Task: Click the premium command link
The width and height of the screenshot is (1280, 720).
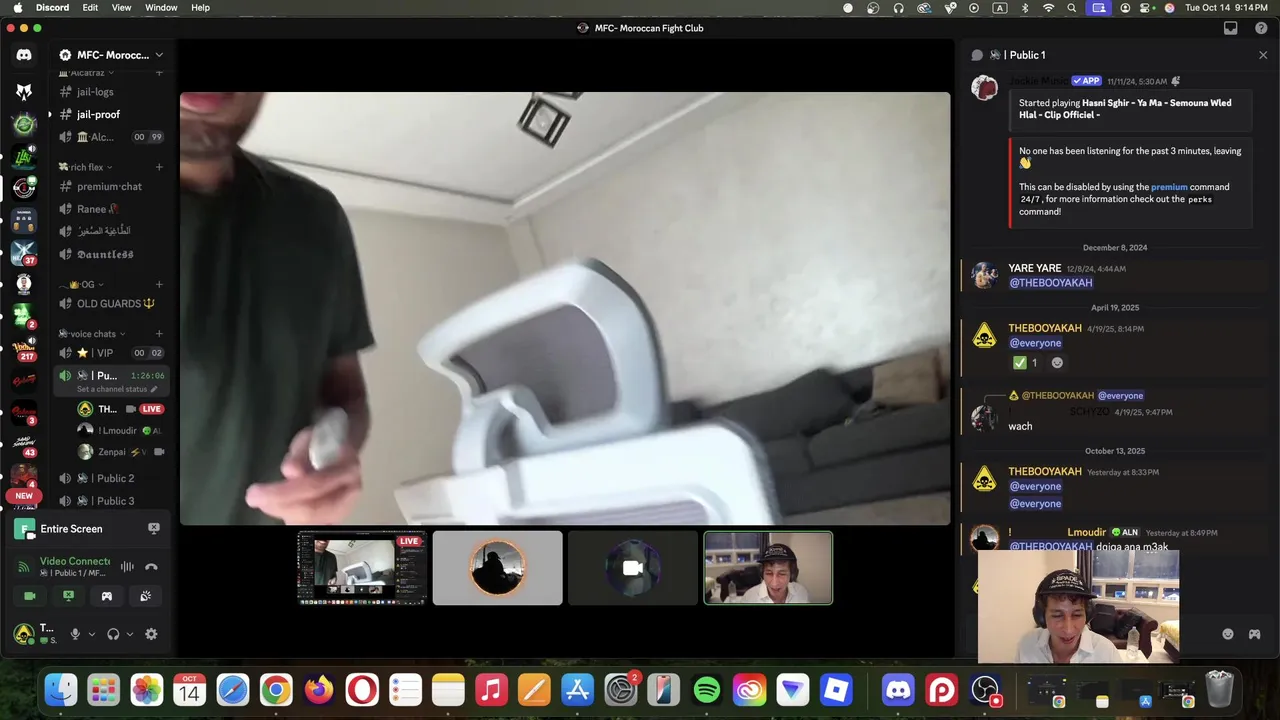Action: pos(1169,187)
